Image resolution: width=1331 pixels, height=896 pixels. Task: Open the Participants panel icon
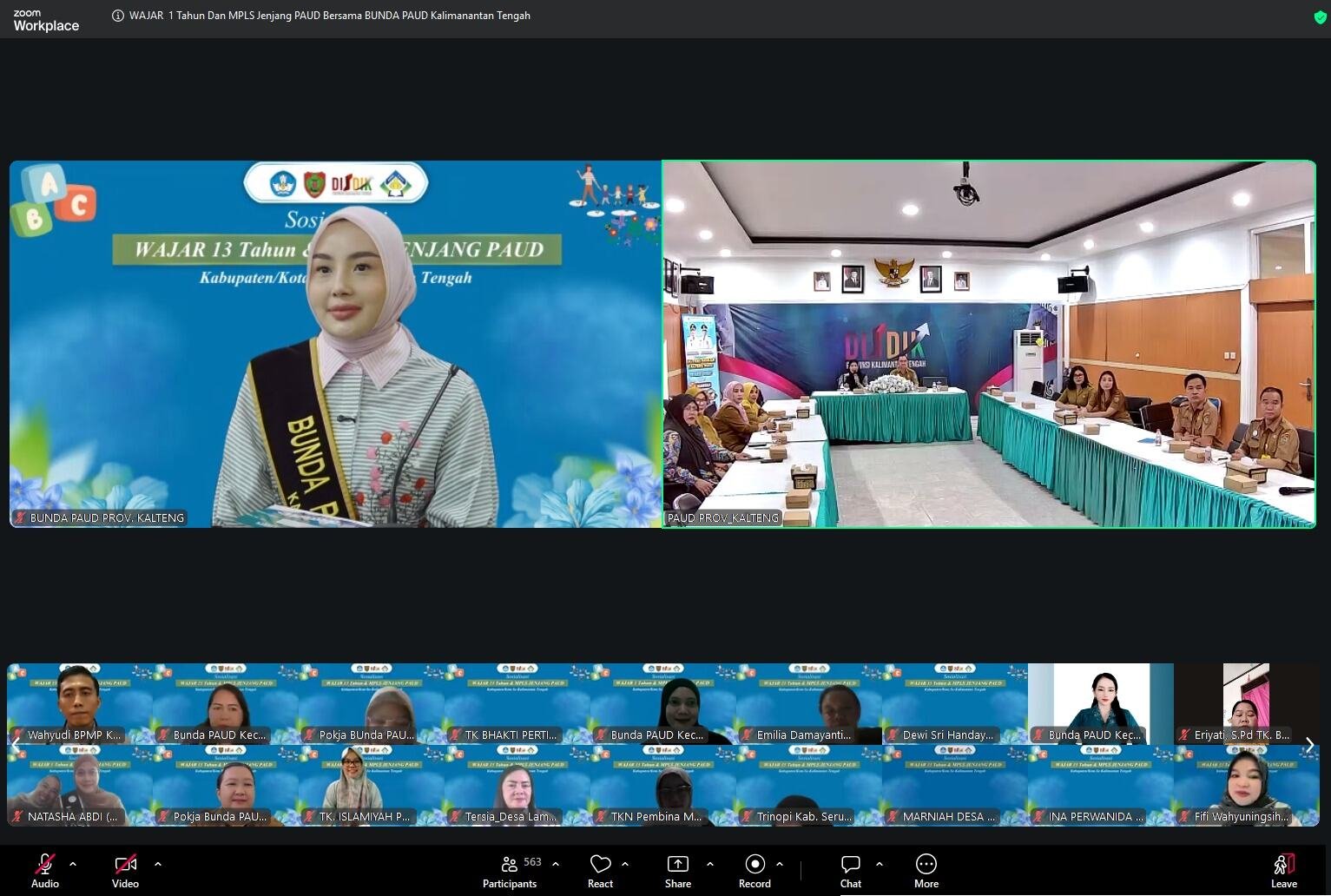coord(510,864)
